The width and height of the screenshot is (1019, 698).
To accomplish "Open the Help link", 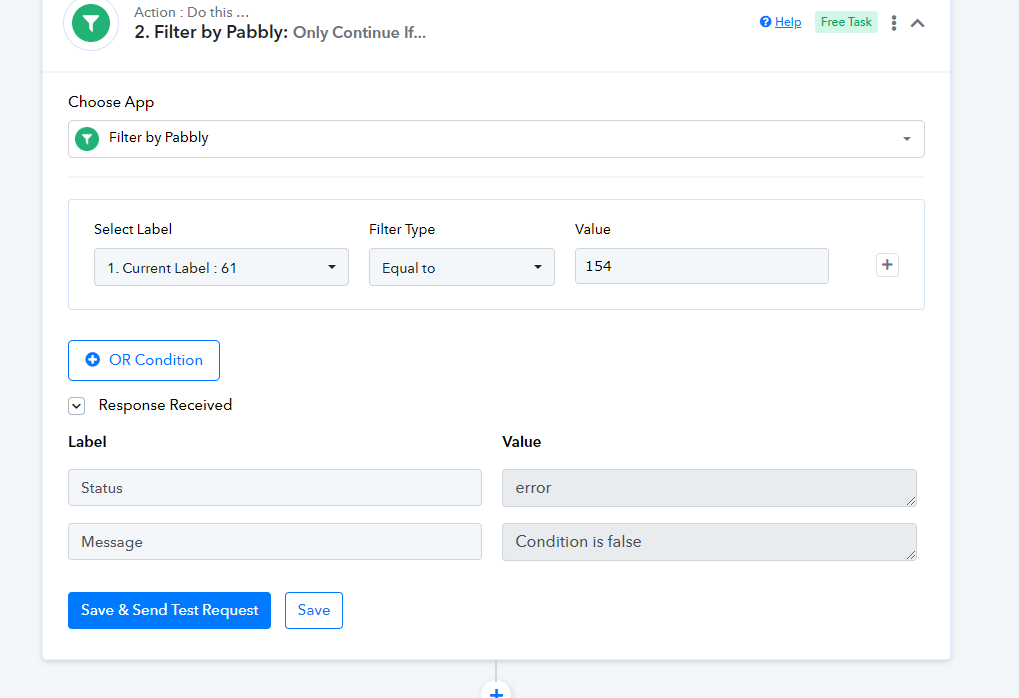I will pyautogui.click(x=788, y=22).
